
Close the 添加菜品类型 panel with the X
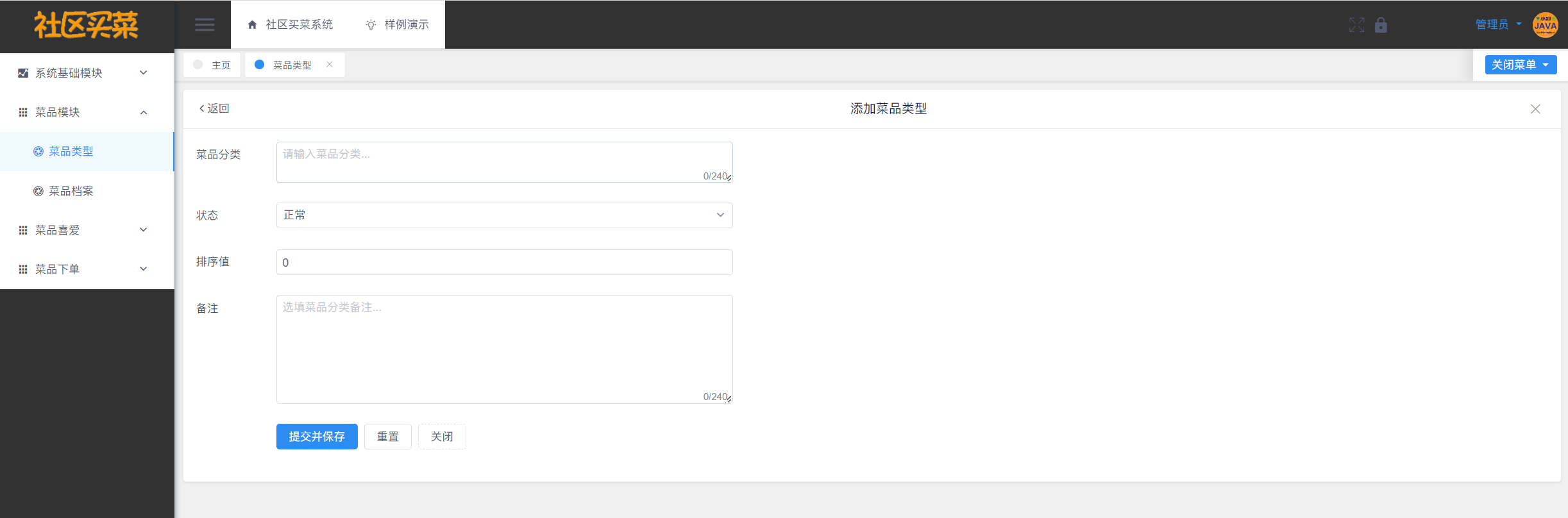tap(1535, 109)
